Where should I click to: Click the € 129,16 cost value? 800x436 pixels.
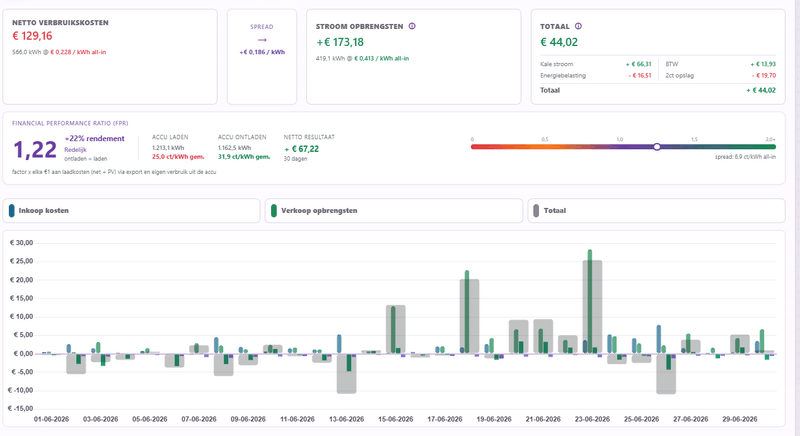pos(32,36)
